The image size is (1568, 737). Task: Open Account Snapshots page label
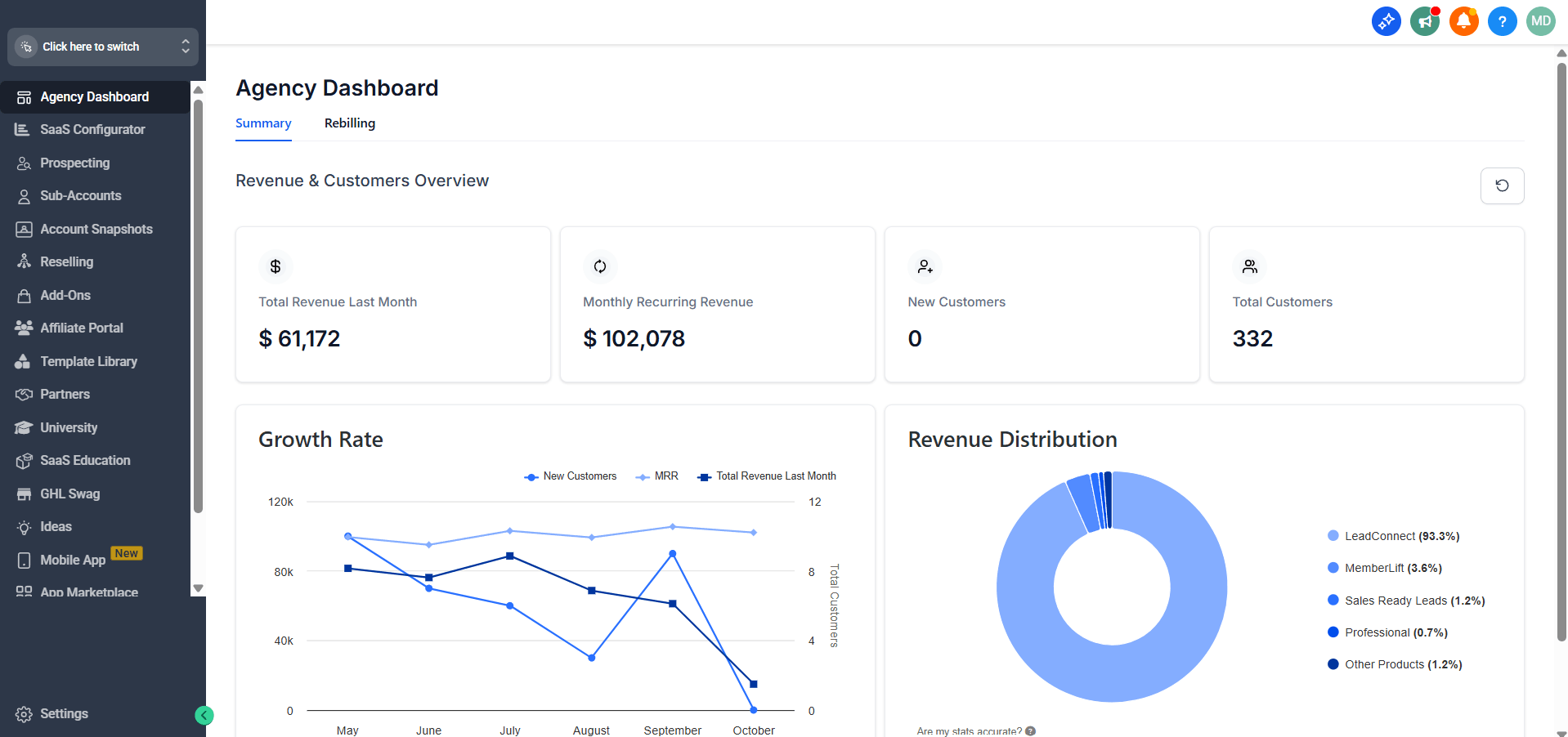pyautogui.click(x=96, y=229)
